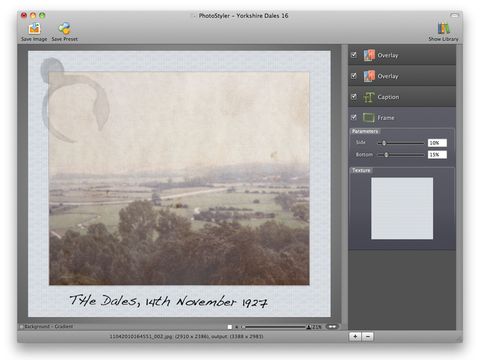Screen dimensions: 480x360
Task: Click the Yorkshire Dales photo in canvas
Action: [x=179, y=178]
